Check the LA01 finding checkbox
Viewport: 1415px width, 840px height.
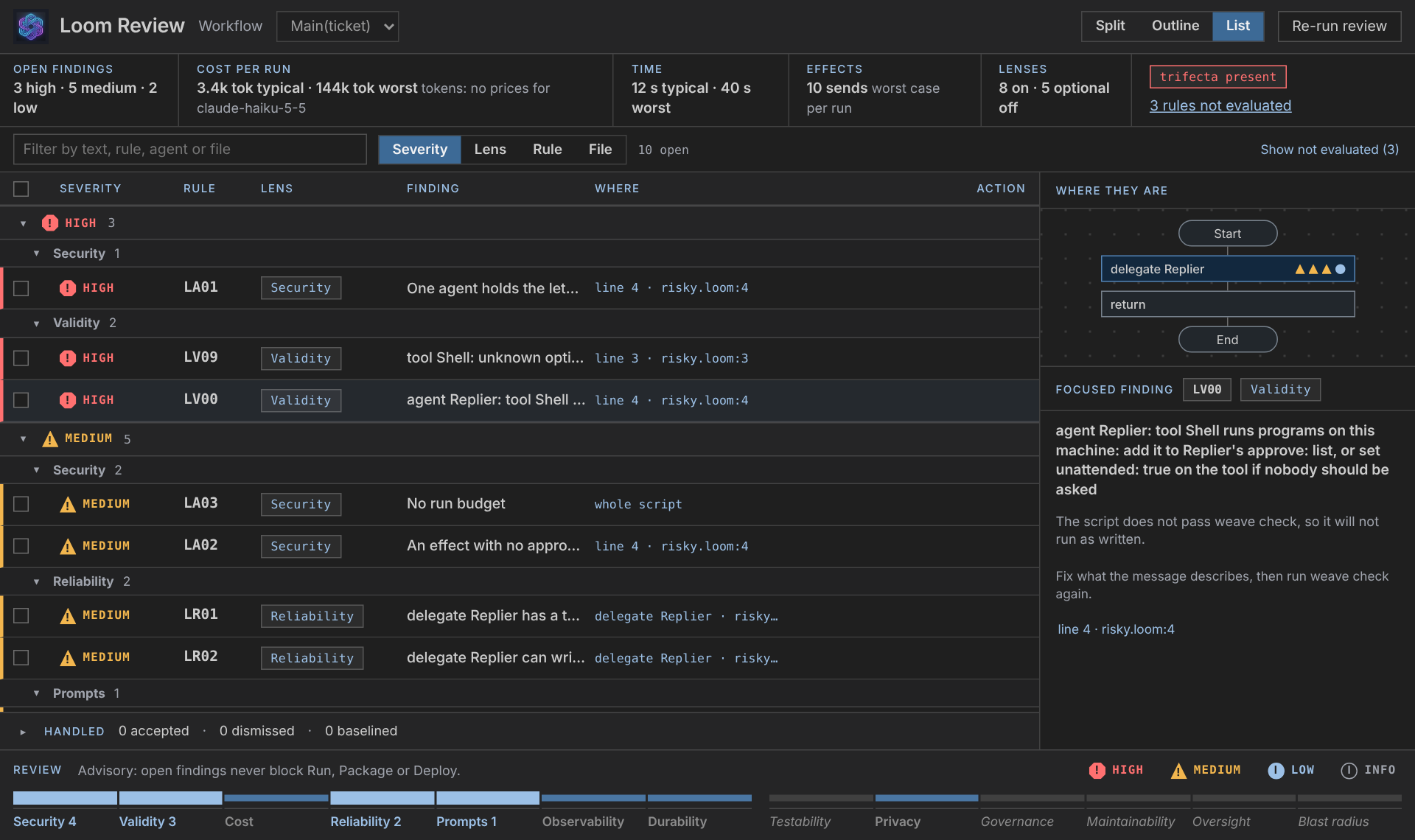(x=21, y=288)
